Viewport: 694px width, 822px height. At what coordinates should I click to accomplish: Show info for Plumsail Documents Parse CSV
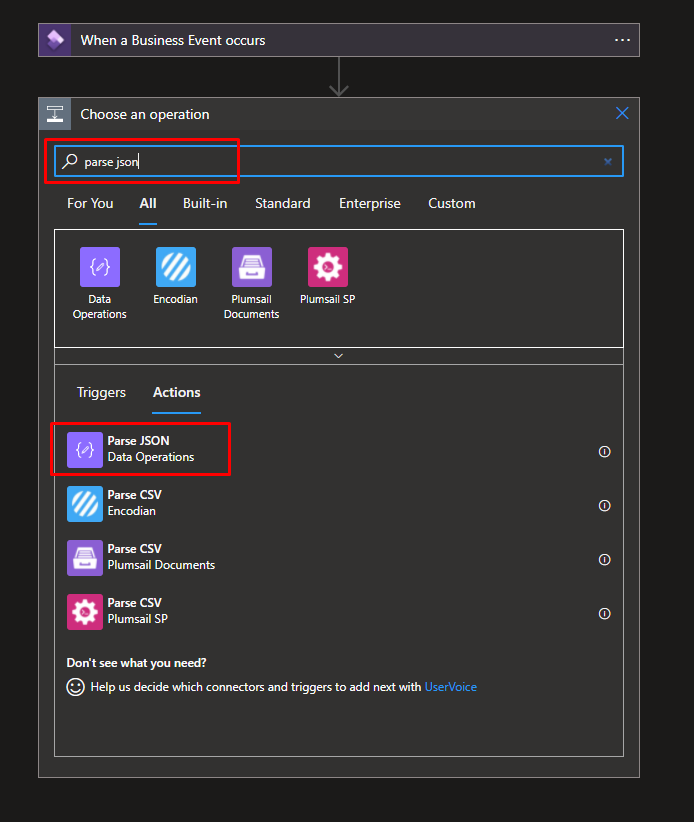(x=604, y=559)
